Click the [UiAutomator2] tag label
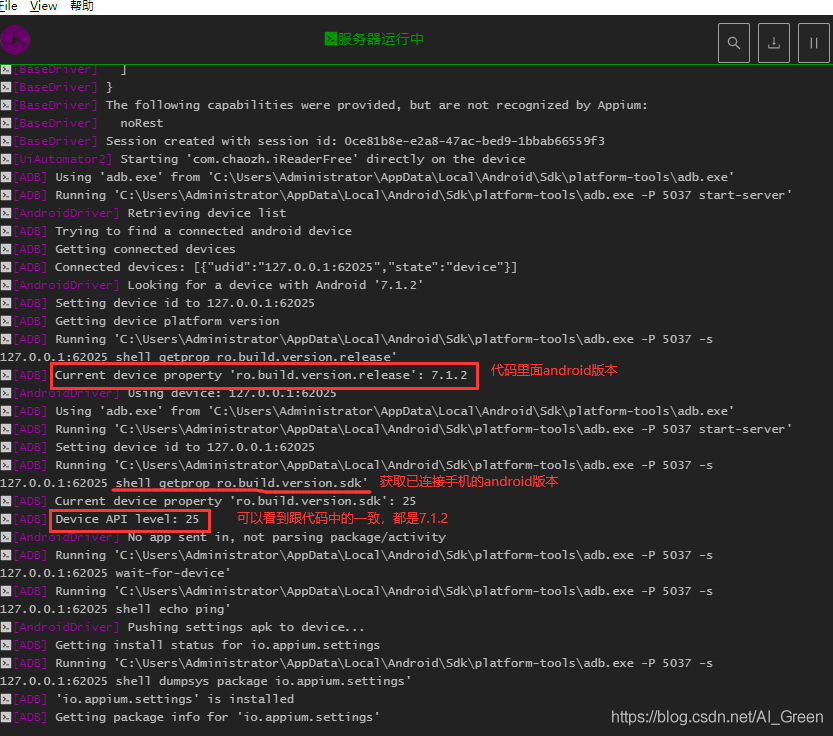This screenshot has height=736, width=833. (x=63, y=159)
